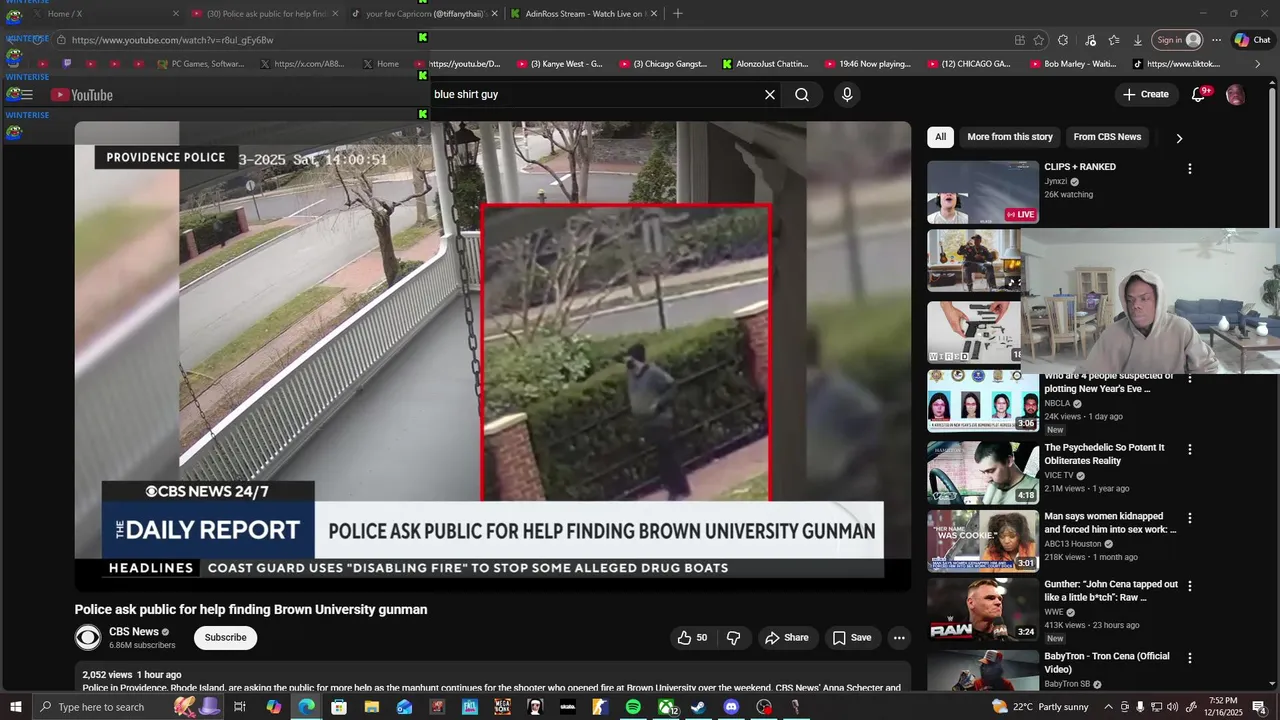
Task: Like the video with thumbs up
Action: [692, 638]
